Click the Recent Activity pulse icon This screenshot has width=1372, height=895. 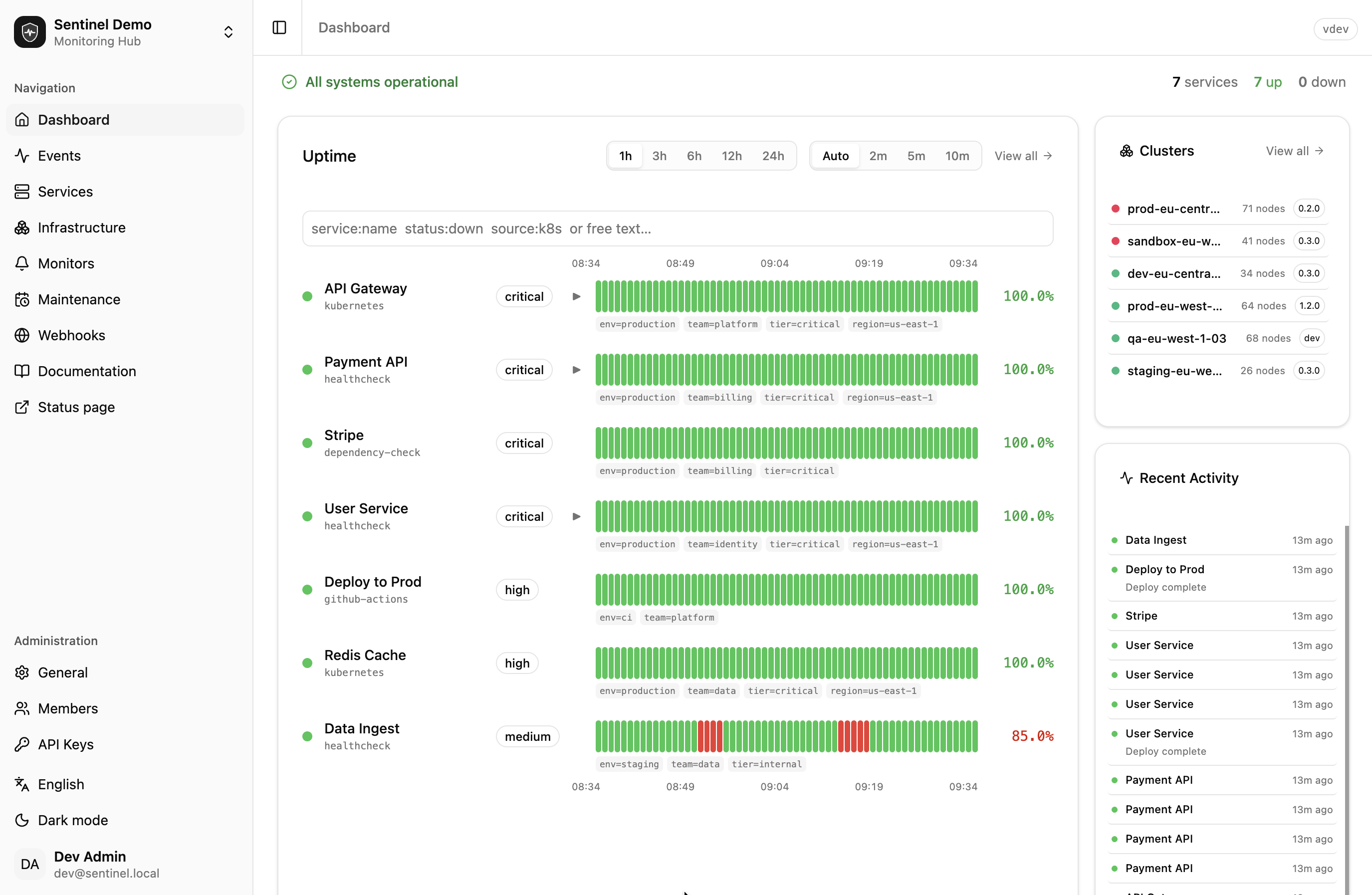[x=1126, y=478]
